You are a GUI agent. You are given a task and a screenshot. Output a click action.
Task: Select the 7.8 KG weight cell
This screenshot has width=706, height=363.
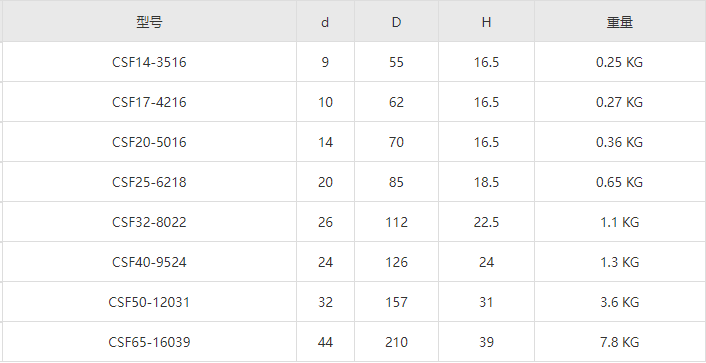[x=620, y=342]
